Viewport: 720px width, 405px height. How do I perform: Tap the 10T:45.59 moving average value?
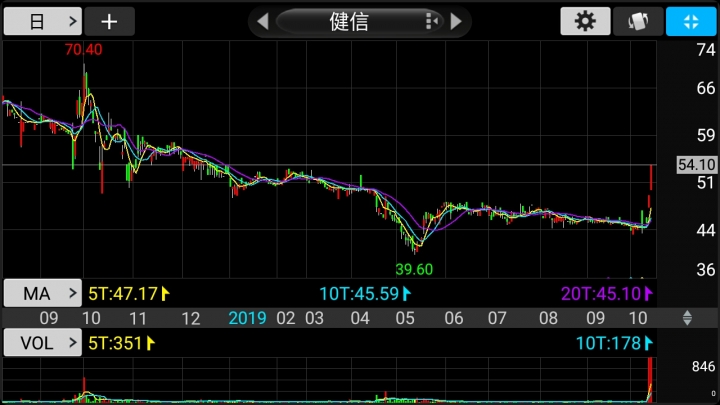(359, 293)
